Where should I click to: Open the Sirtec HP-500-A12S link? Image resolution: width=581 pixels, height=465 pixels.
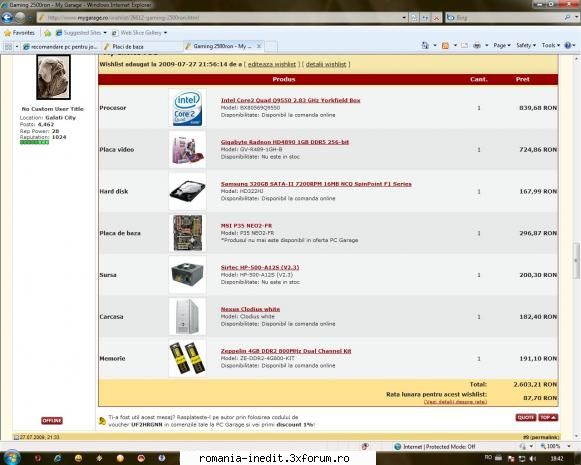(260, 267)
